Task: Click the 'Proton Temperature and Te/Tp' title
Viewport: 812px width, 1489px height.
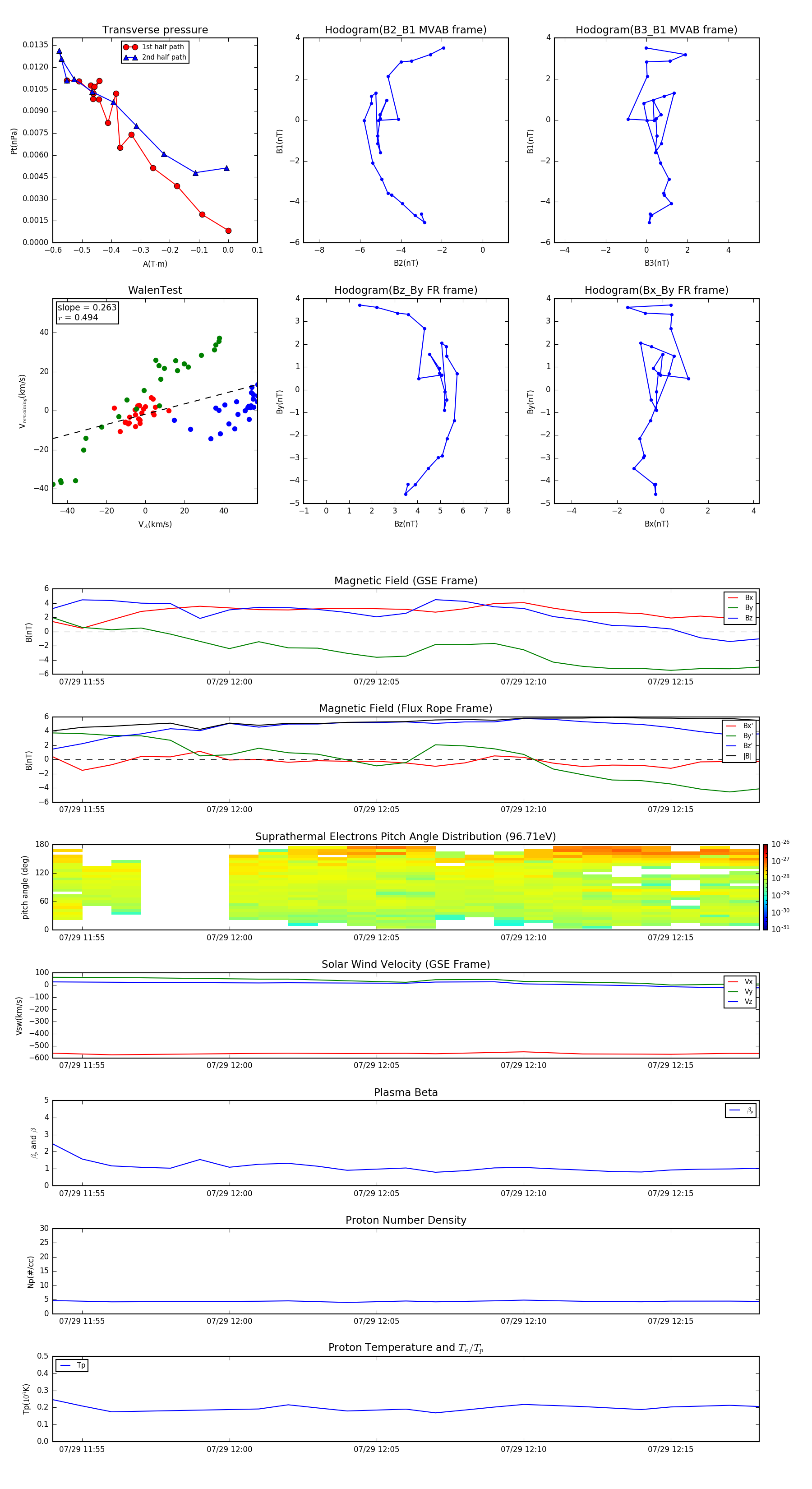Action: 406,1348
